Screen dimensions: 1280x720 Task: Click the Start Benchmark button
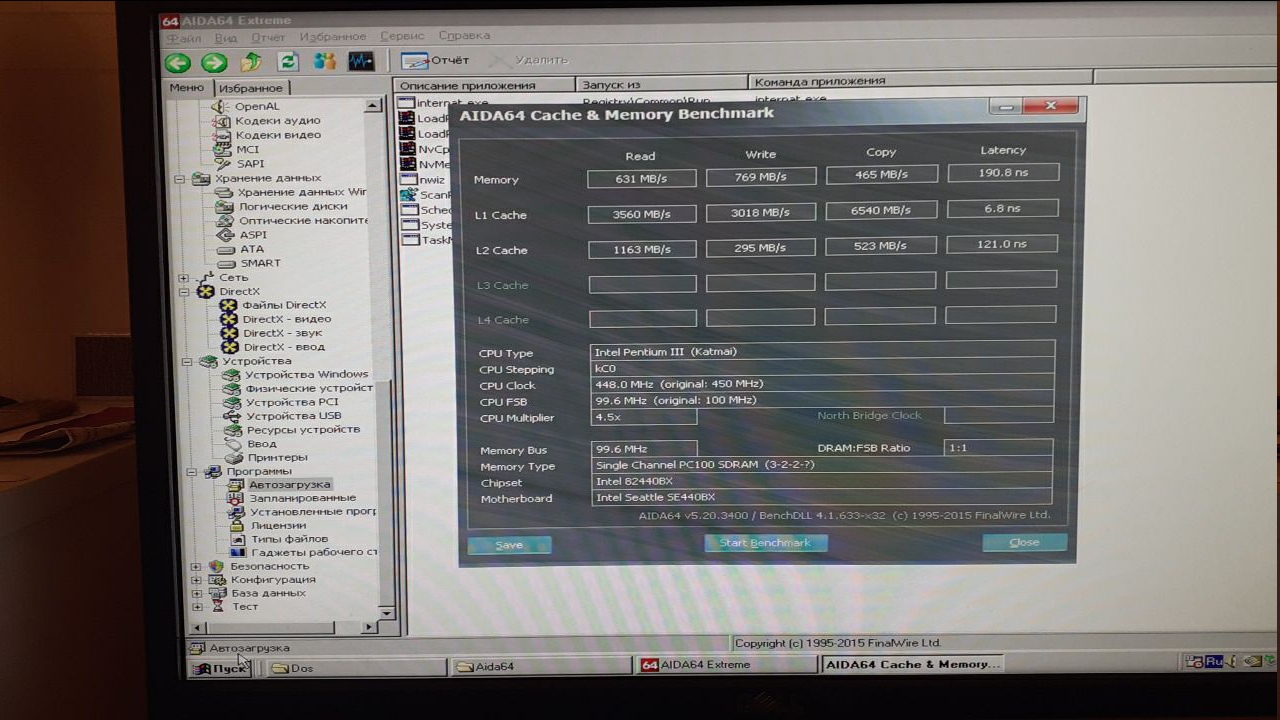click(766, 543)
